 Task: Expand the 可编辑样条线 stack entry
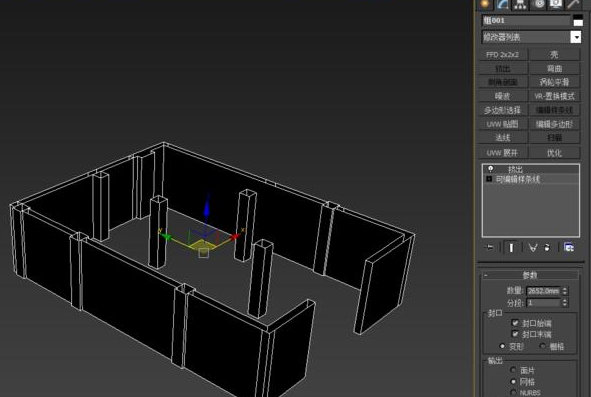coord(489,179)
